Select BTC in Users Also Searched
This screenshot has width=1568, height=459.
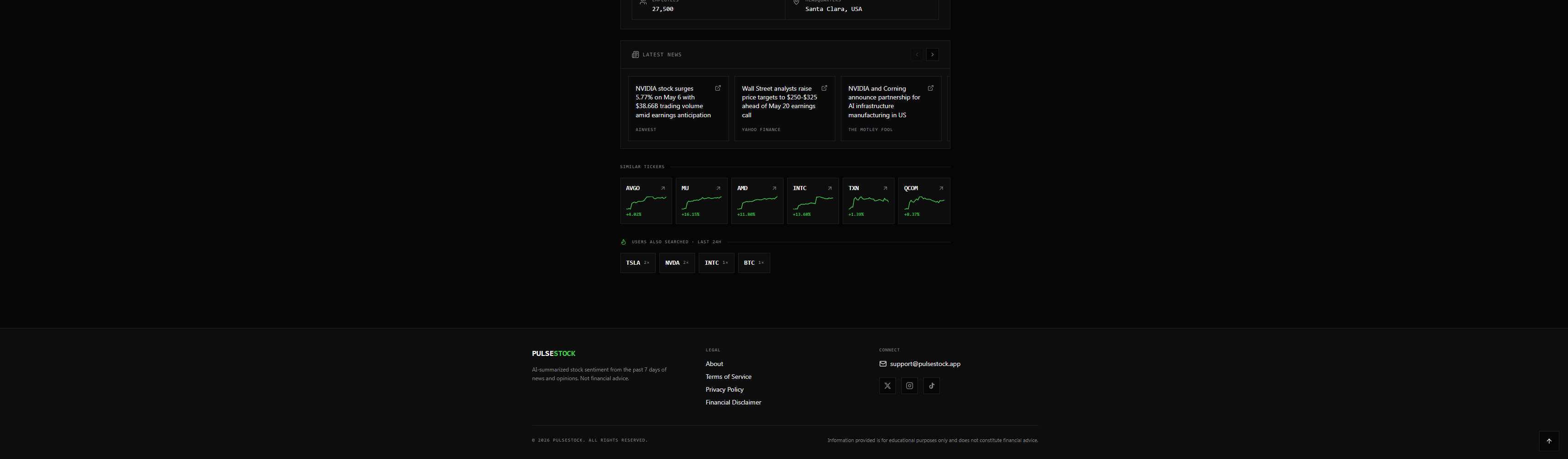[x=754, y=262]
